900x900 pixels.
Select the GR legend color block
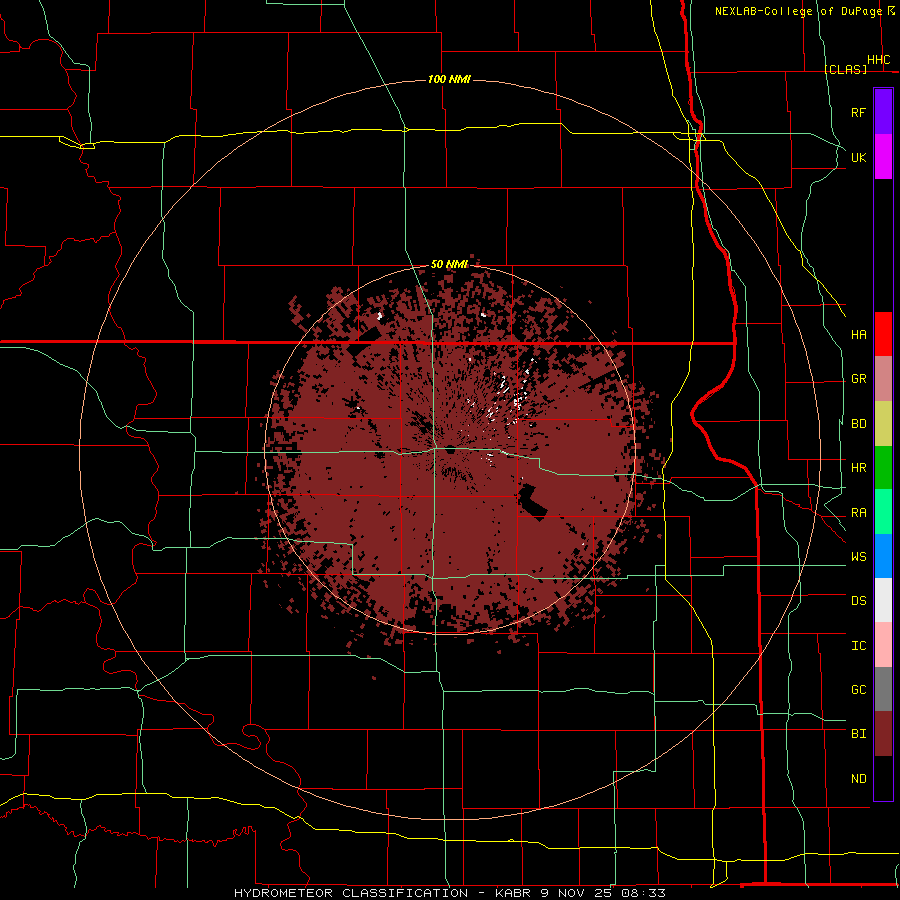[x=883, y=379]
